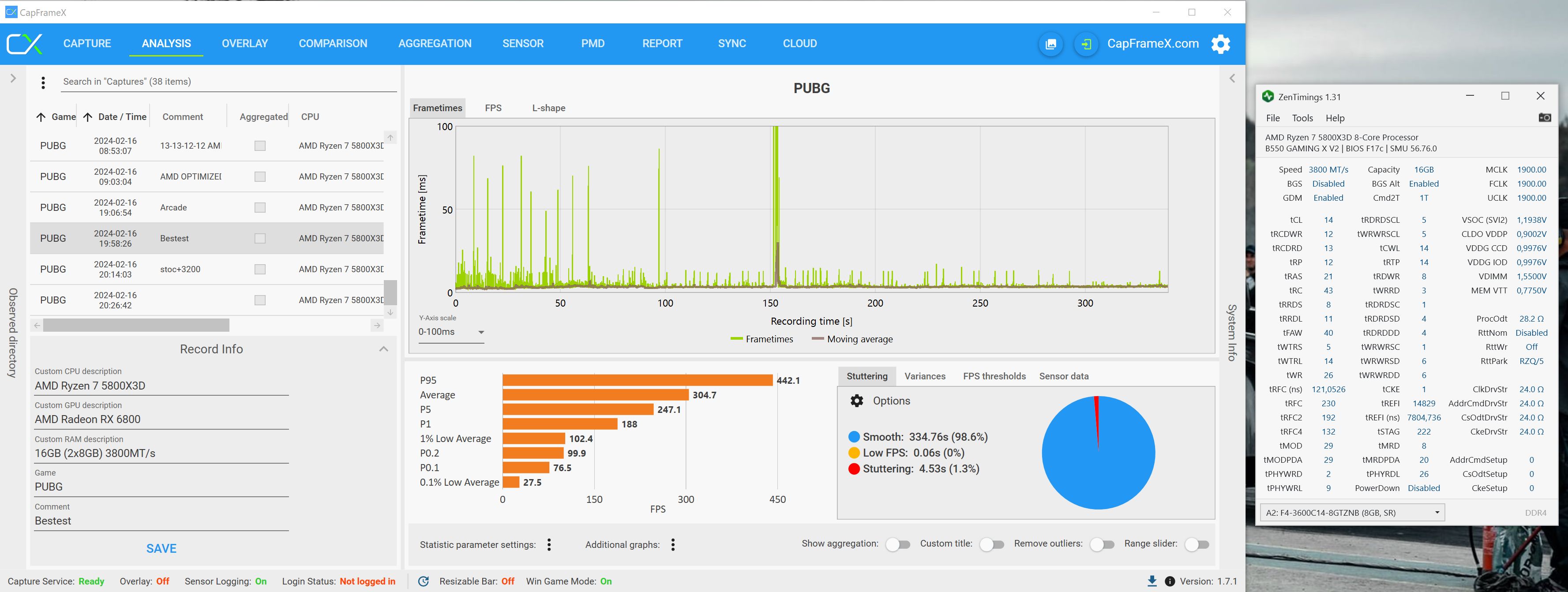
Task: Click the blue Smooth legend dot
Action: [853, 437]
